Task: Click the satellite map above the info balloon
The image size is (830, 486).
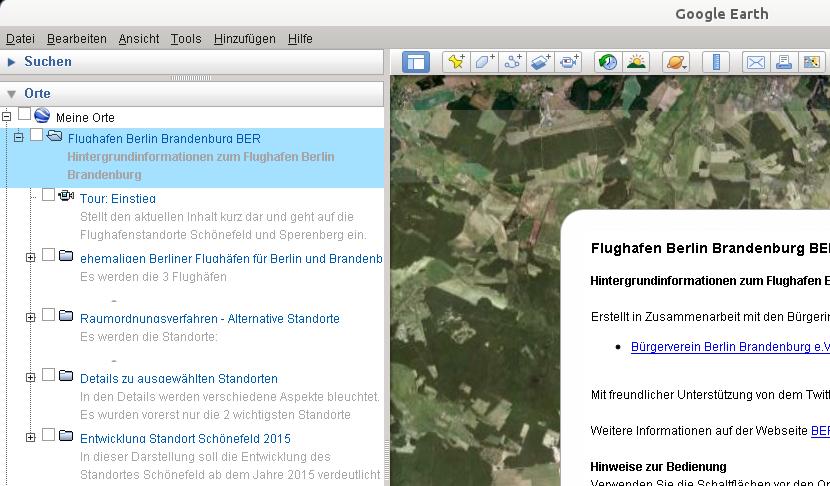Action: coord(609,143)
